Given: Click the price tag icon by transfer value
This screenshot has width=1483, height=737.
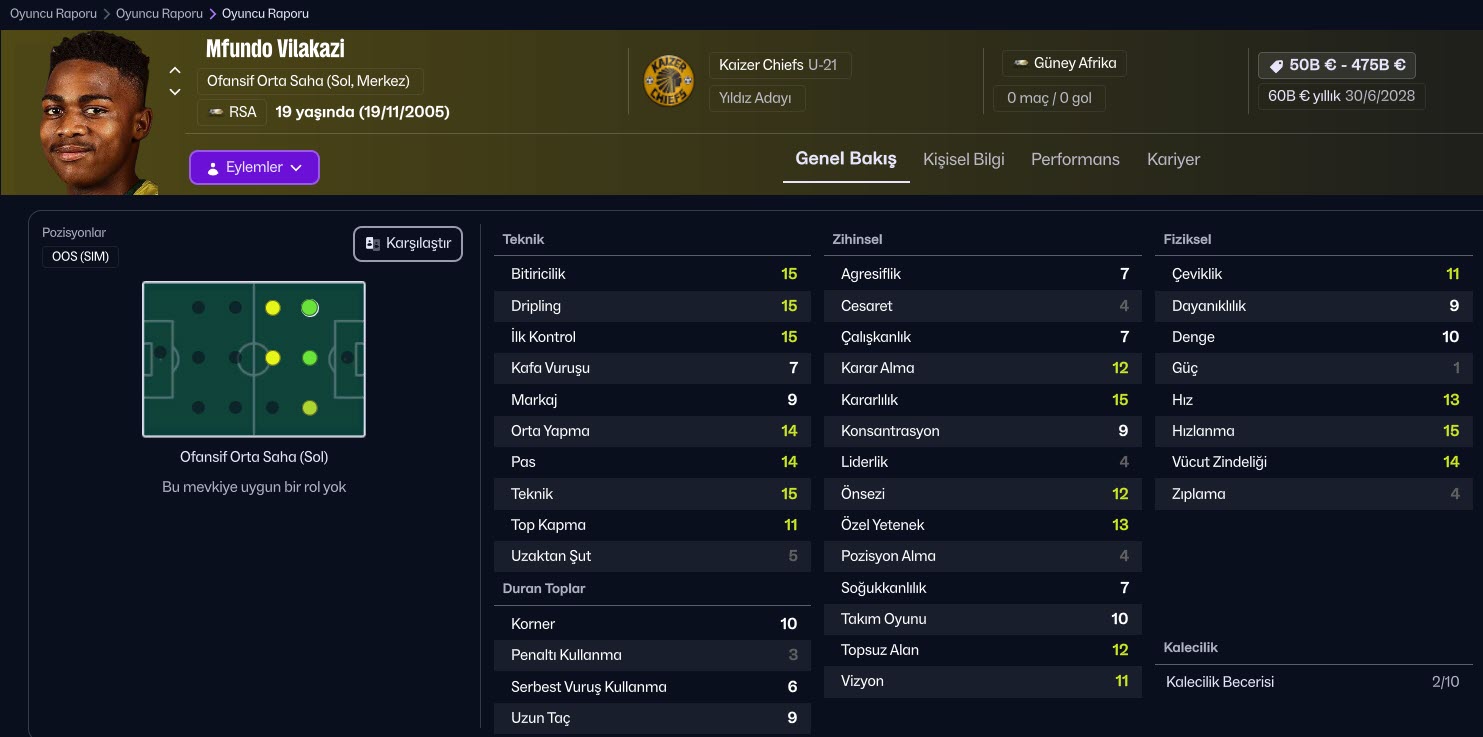Looking at the screenshot, I should pos(1275,65).
